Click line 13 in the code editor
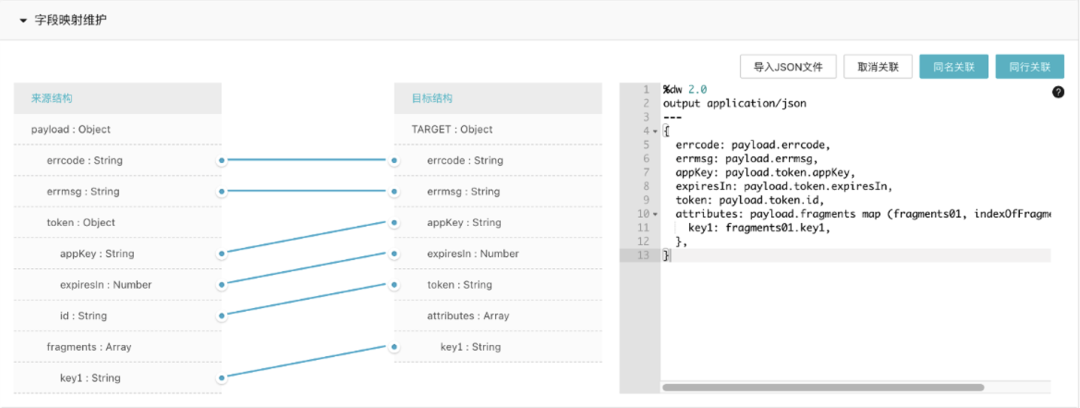The height and width of the screenshot is (408, 1080). (850, 256)
